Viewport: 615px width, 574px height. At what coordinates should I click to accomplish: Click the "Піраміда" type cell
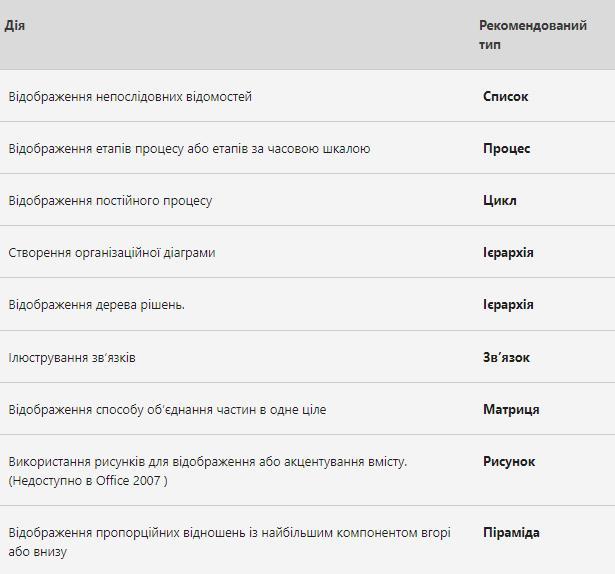[511, 533]
